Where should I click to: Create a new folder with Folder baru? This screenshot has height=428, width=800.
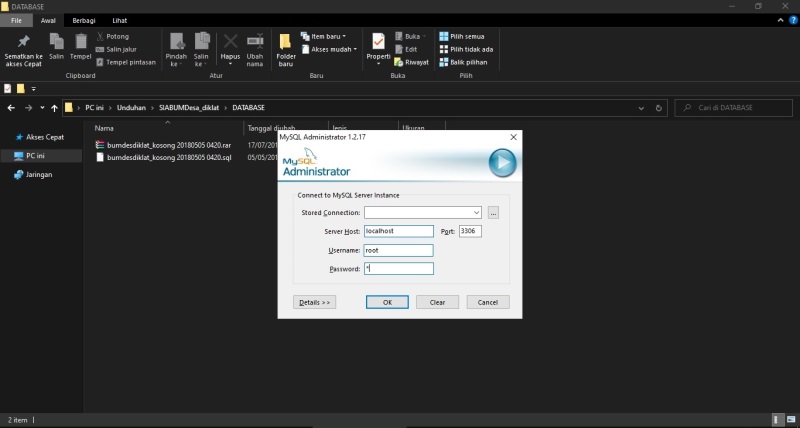pos(286,50)
